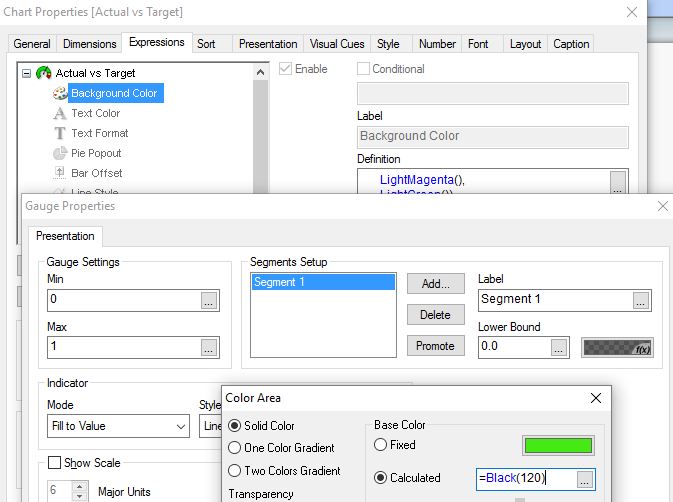Click the green Fixed base color swatch
Viewport: 673px width, 502px height.
[x=558, y=445]
